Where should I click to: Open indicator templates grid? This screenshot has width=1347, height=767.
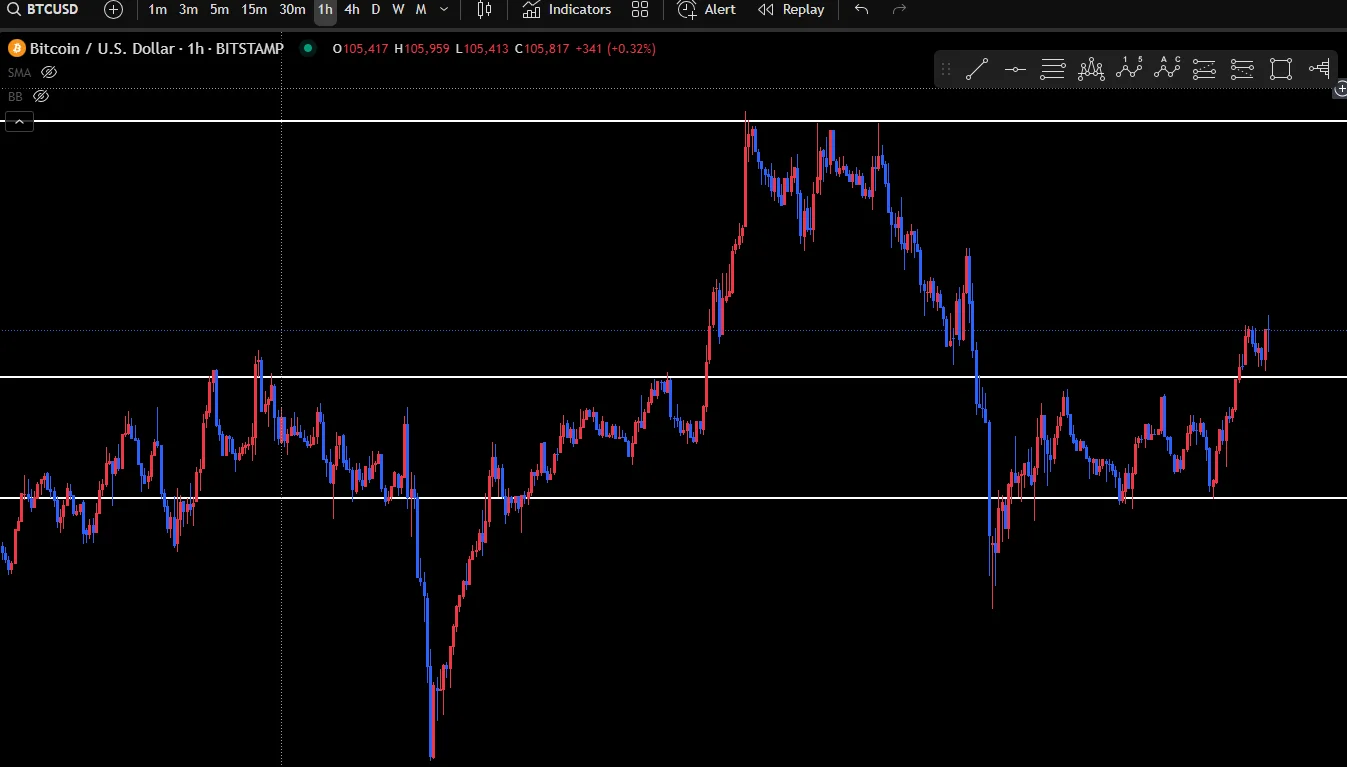click(x=640, y=10)
